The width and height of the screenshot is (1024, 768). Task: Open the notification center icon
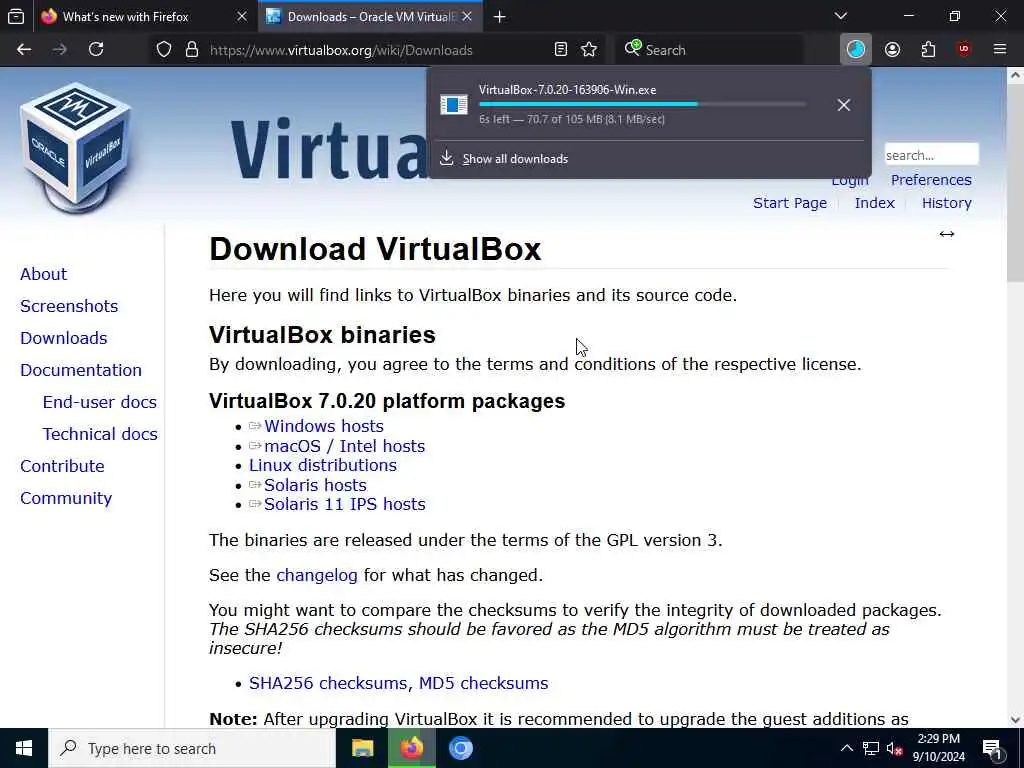click(x=993, y=750)
